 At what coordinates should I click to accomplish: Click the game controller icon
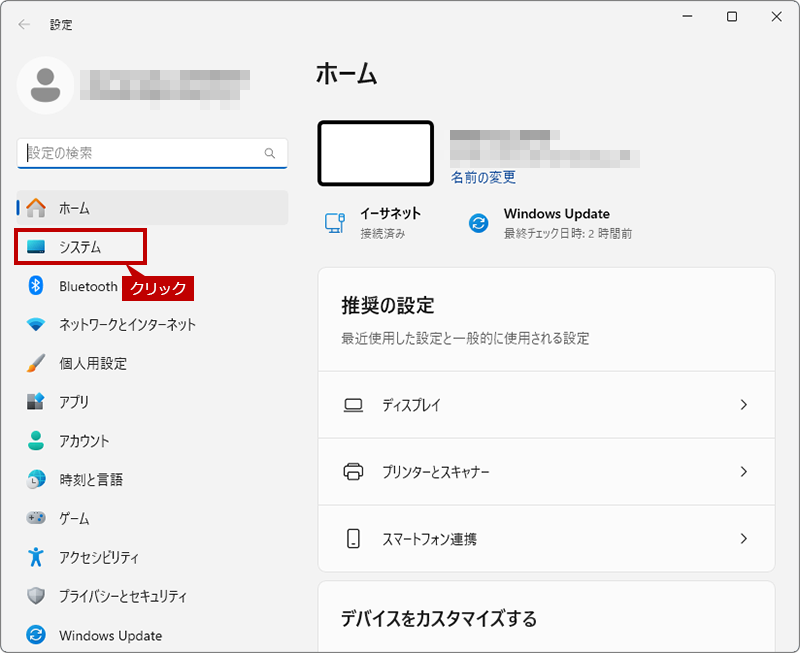tap(36, 518)
